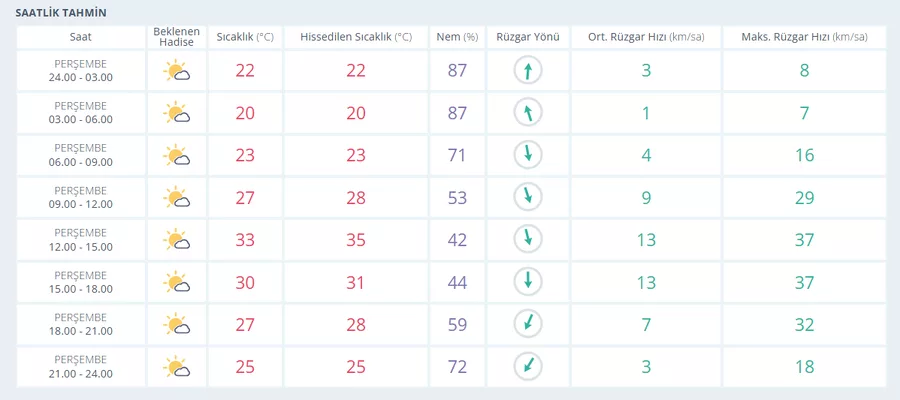Screen dimensions: 900x400
Task: Click the Saat column header
Action: click(x=81, y=37)
